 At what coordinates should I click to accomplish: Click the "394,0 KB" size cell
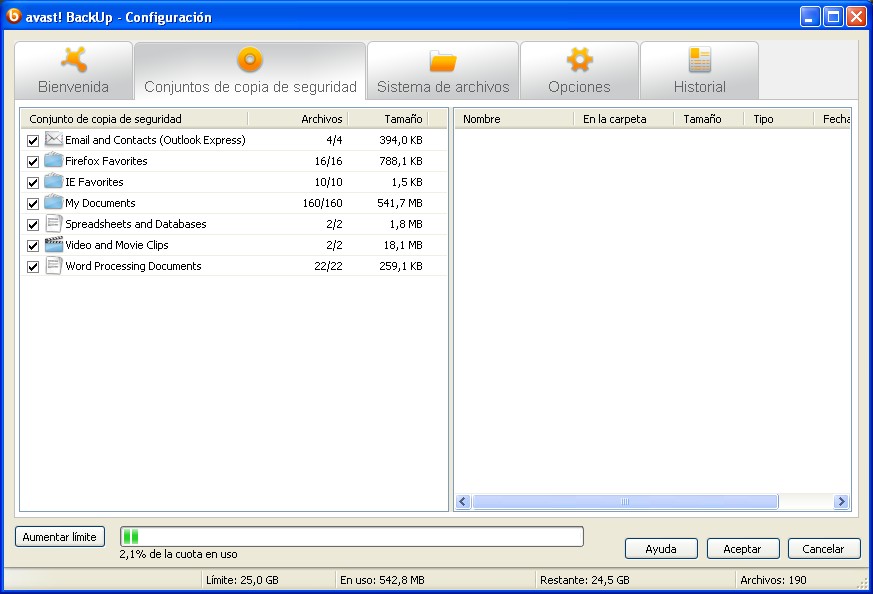(401, 140)
